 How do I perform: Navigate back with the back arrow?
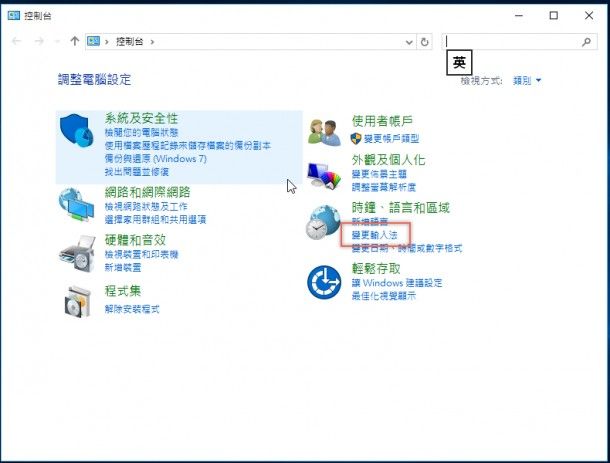16,41
